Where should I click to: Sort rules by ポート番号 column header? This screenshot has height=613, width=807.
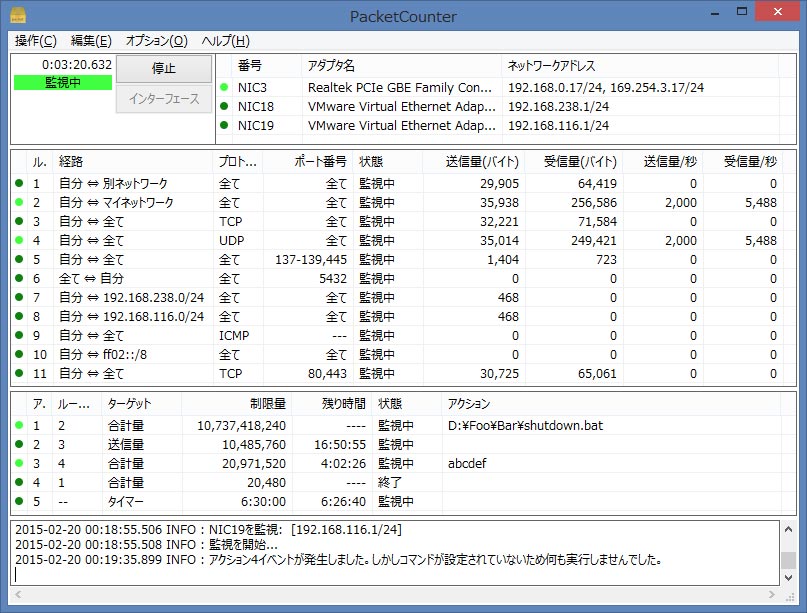click(308, 162)
